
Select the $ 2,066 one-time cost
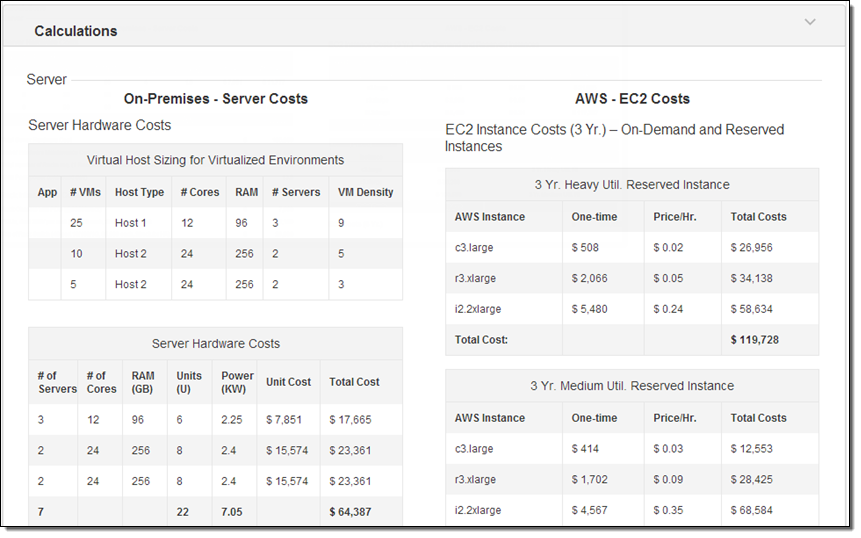pyautogui.click(x=589, y=278)
